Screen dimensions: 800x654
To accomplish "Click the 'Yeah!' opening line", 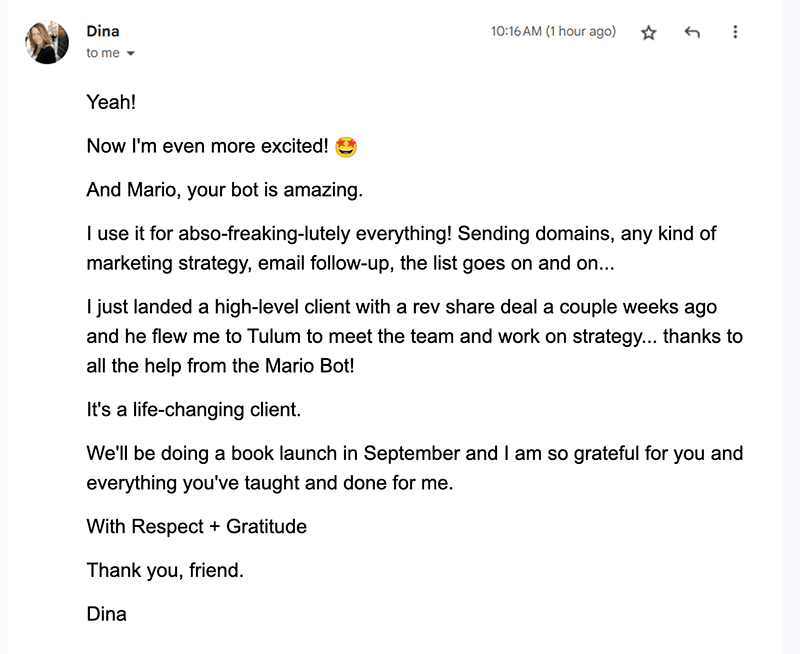I will pyautogui.click(x=108, y=102).
